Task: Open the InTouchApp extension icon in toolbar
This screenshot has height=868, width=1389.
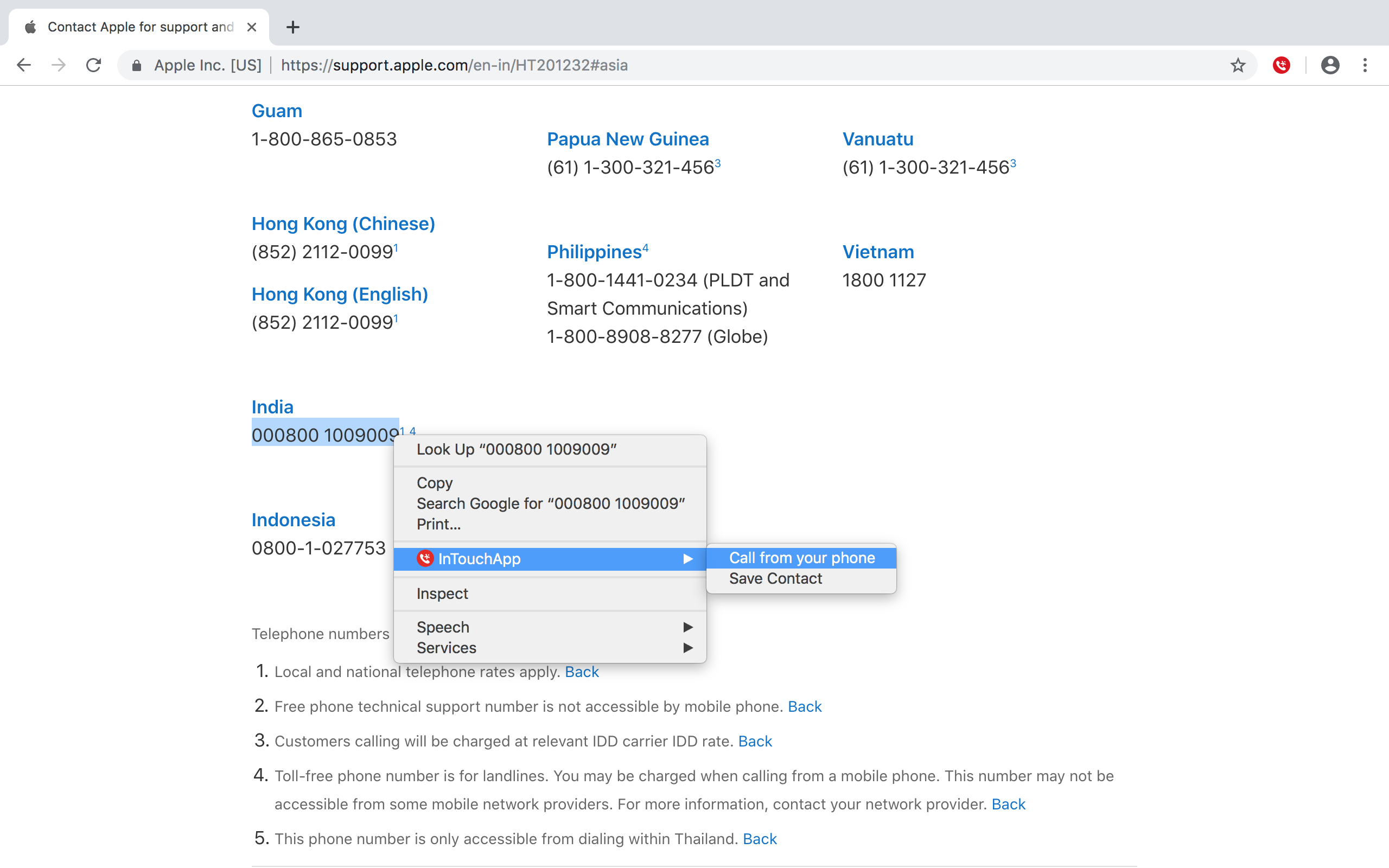Action: pos(1281,65)
